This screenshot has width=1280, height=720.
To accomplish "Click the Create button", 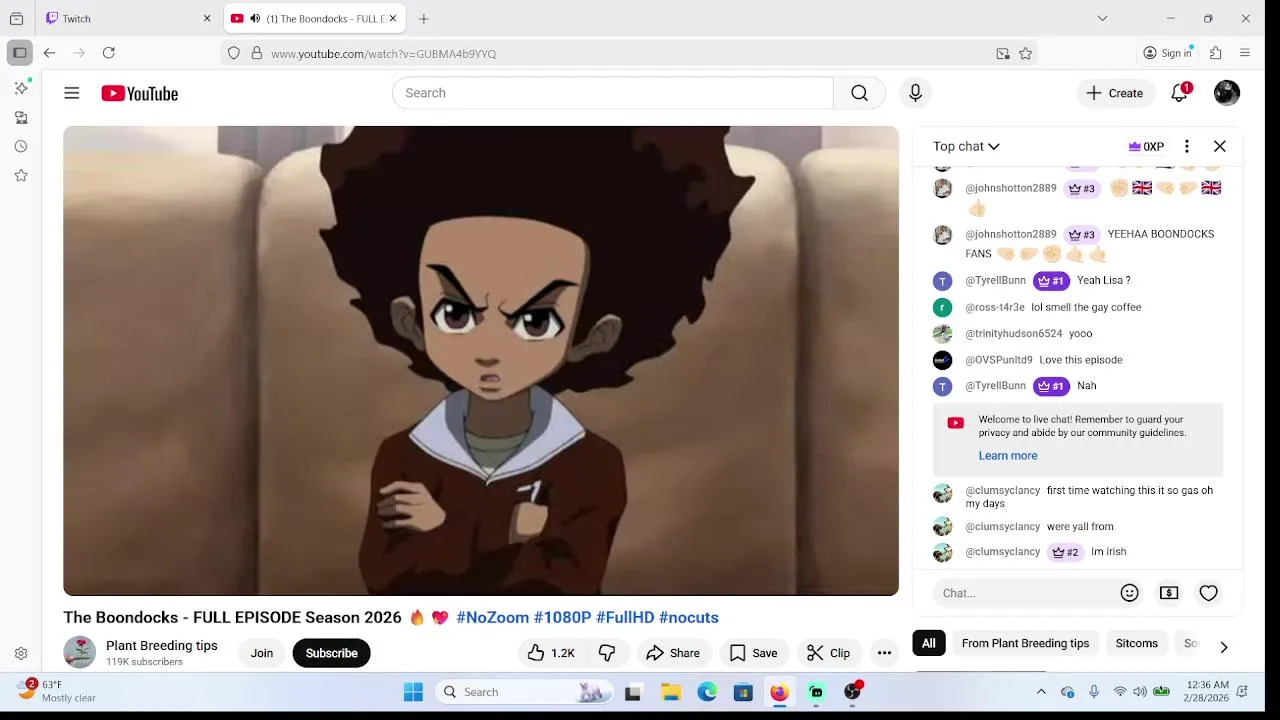I will point(1115,93).
